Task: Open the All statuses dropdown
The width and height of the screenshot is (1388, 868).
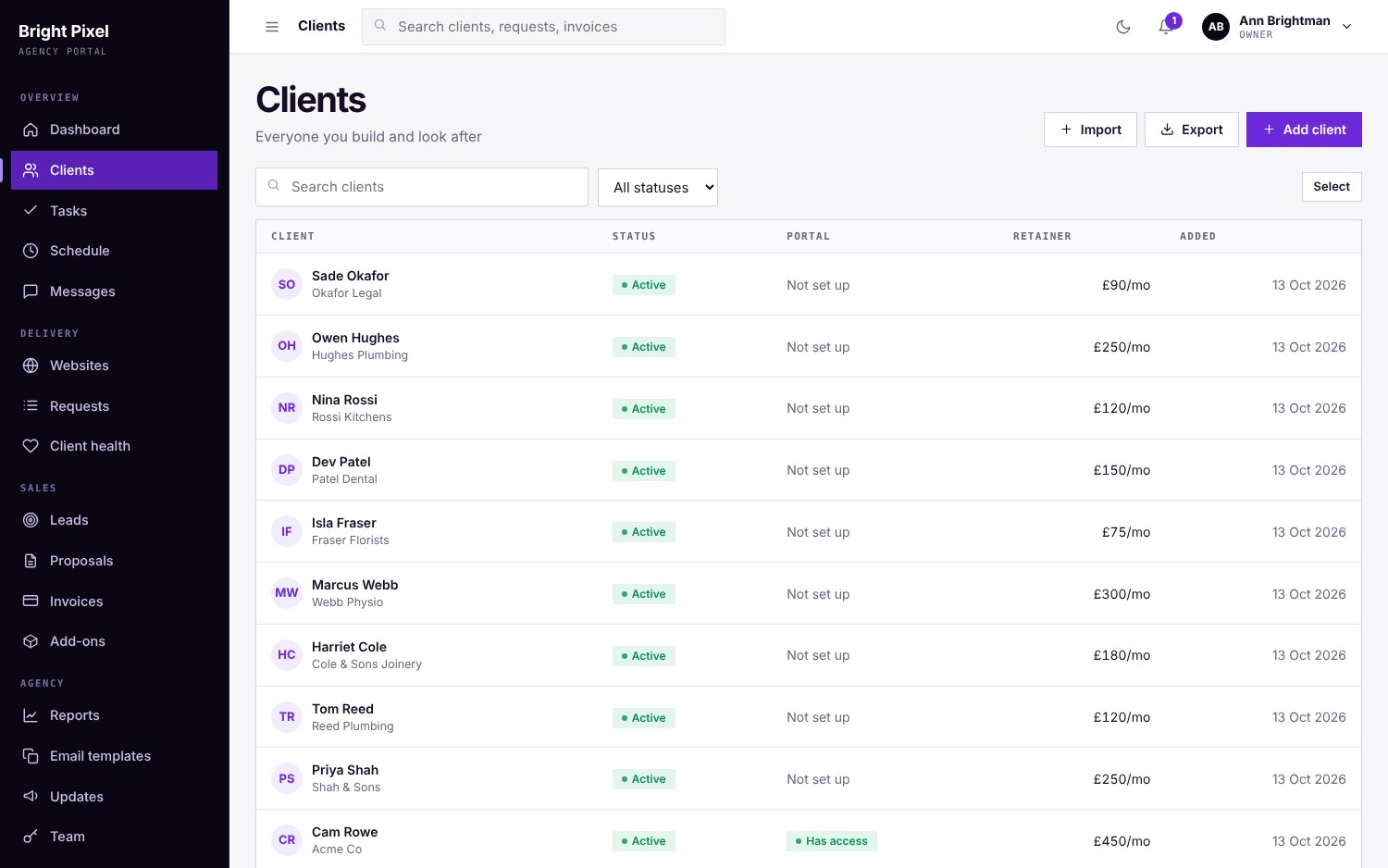Action: point(658,187)
